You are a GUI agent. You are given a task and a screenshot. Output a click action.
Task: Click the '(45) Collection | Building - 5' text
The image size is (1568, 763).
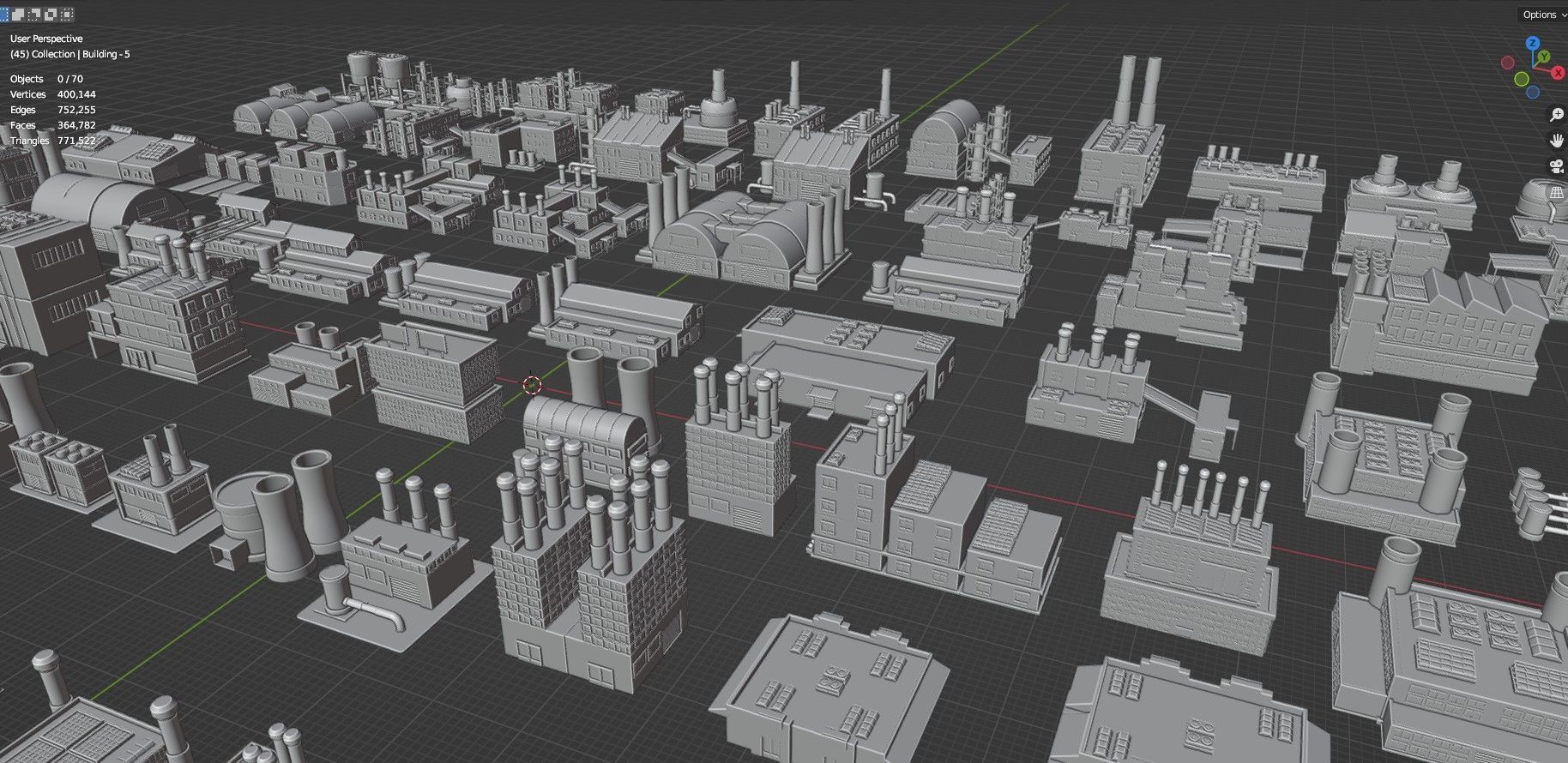tap(69, 54)
